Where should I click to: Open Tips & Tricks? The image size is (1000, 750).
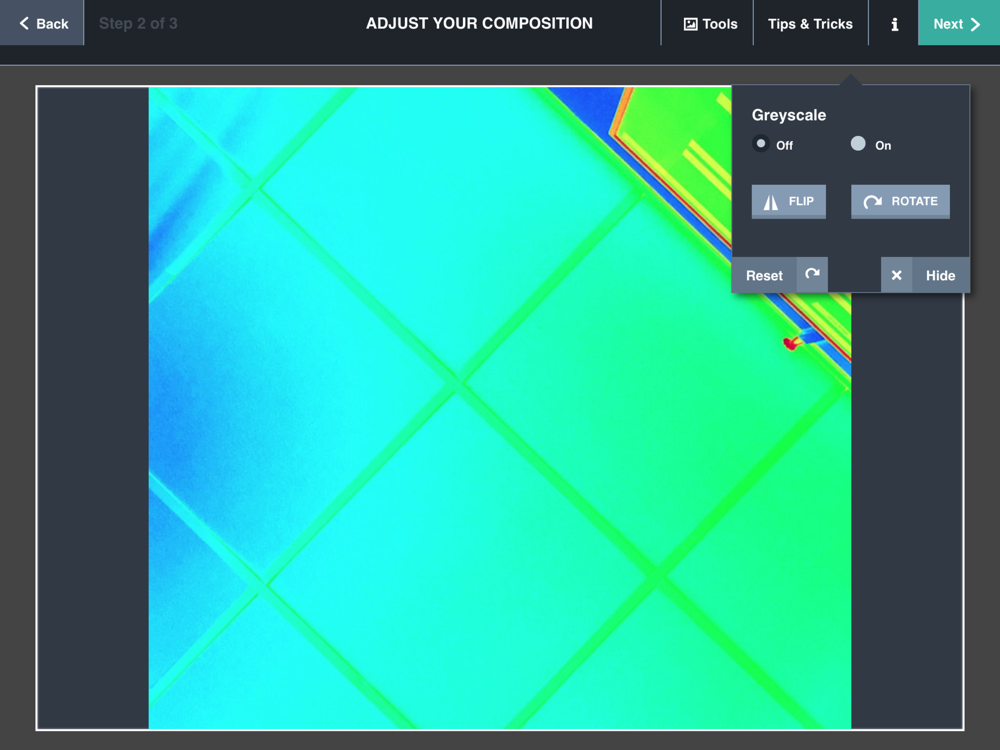[810, 23]
